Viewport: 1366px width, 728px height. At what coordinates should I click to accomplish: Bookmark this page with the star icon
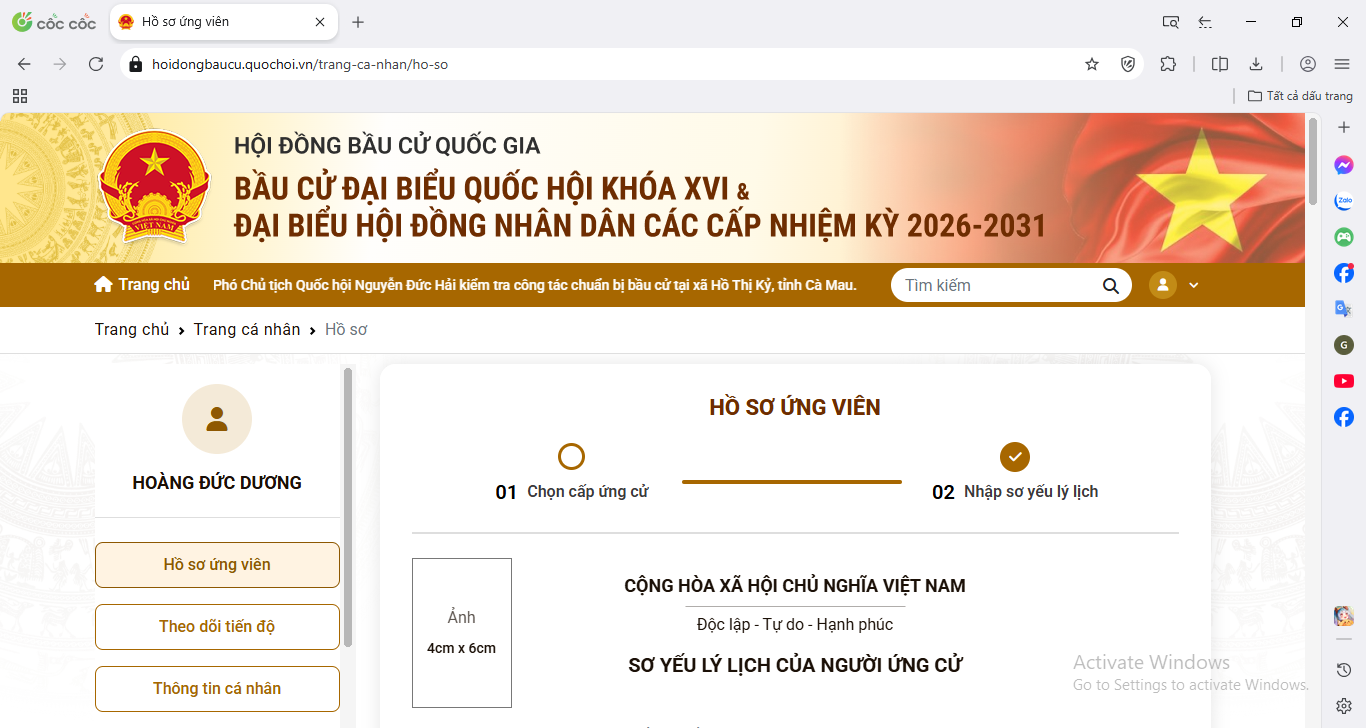click(1092, 64)
